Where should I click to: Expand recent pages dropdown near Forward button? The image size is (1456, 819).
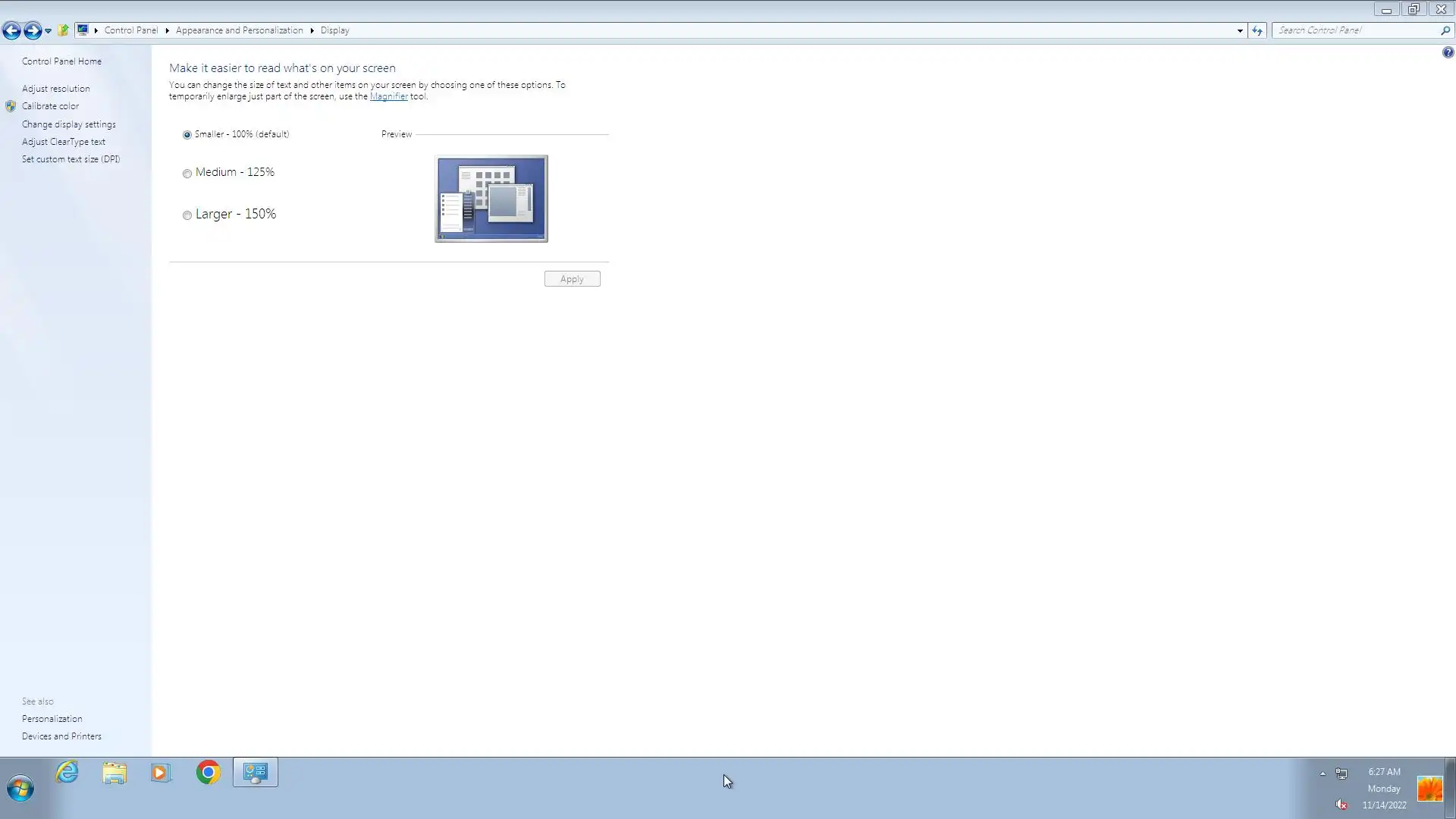48,31
